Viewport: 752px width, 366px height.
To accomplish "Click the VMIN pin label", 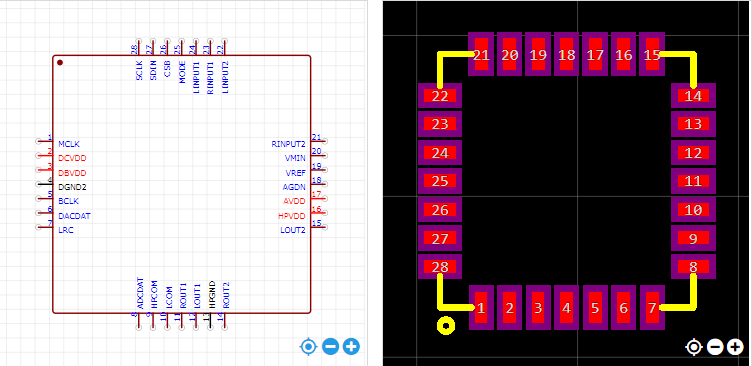I will point(295,158).
